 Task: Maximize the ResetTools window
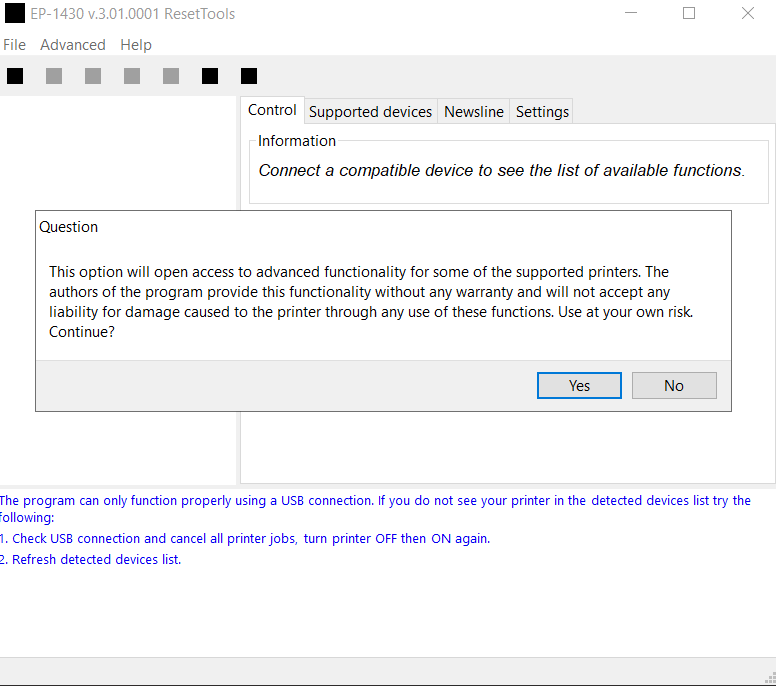(689, 14)
